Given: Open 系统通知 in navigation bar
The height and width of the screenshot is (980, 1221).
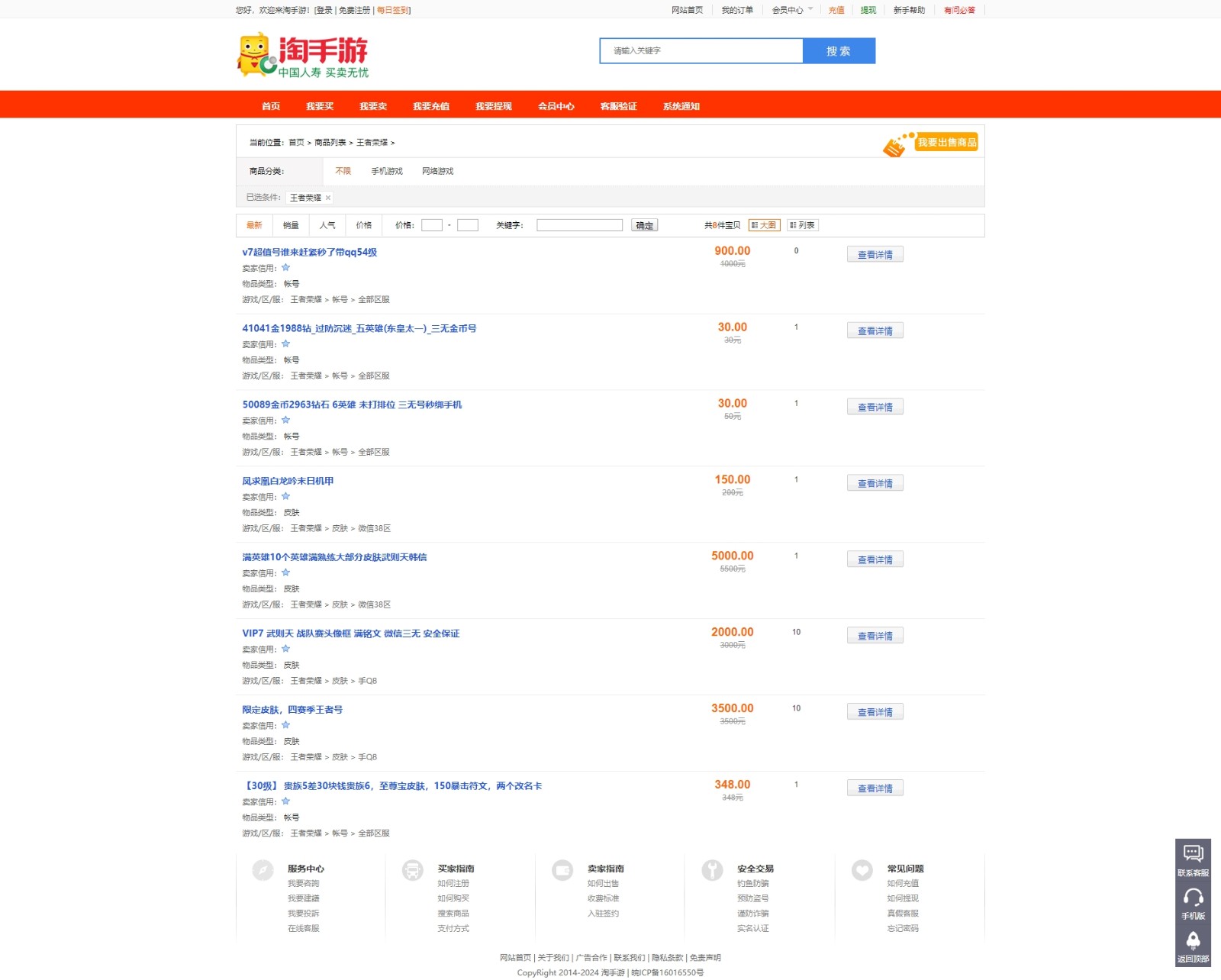Looking at the screenshot, I should point(681,106).
